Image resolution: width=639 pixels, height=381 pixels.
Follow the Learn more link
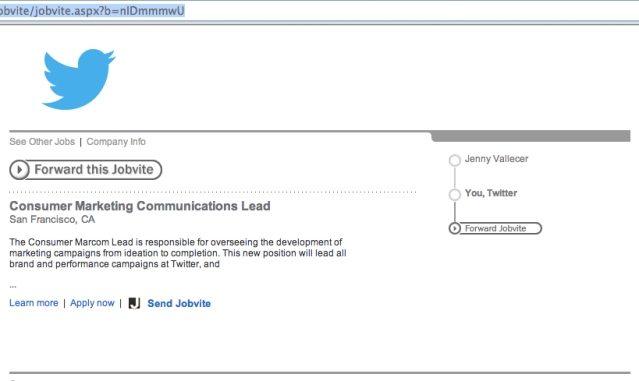point(34,303)
